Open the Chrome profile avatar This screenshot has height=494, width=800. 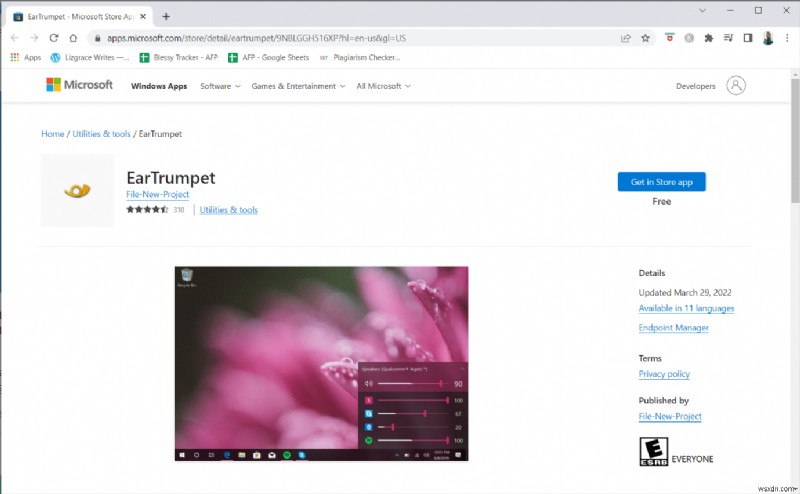click(x=768, y=38)
